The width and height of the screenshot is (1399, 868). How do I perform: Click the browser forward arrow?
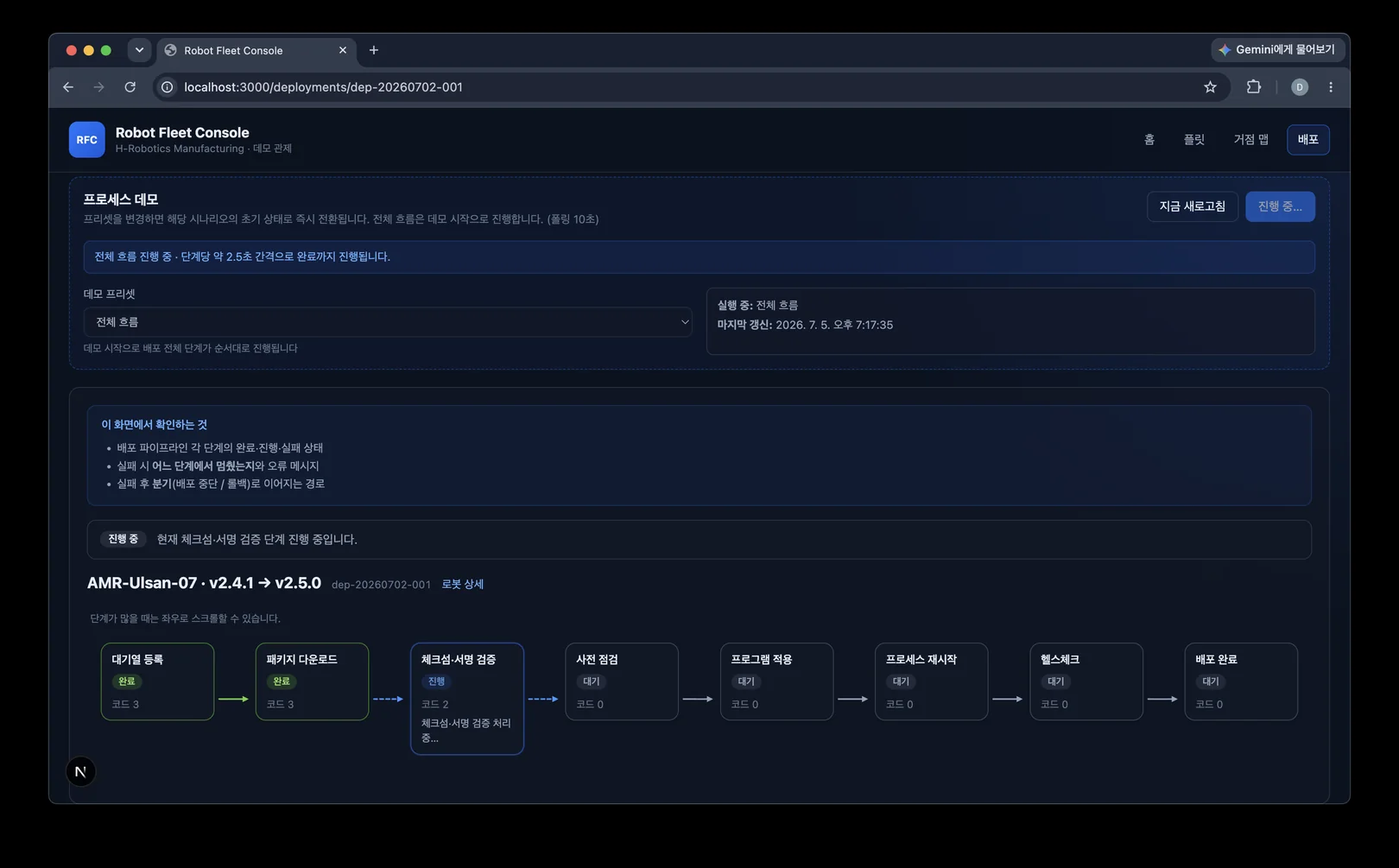click(99, 87)
